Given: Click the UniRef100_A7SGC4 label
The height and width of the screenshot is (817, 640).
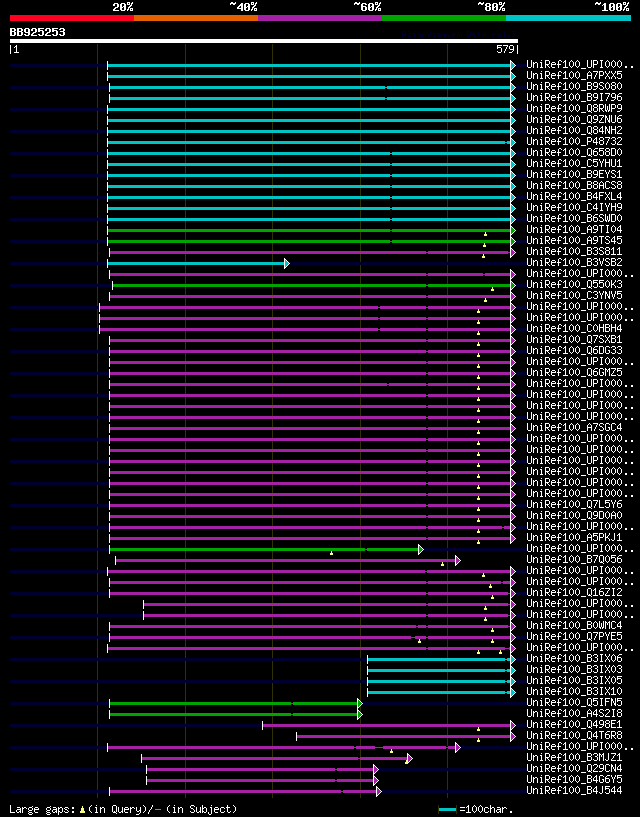Looking at the screenshot, I should click(x=574, y=427).
